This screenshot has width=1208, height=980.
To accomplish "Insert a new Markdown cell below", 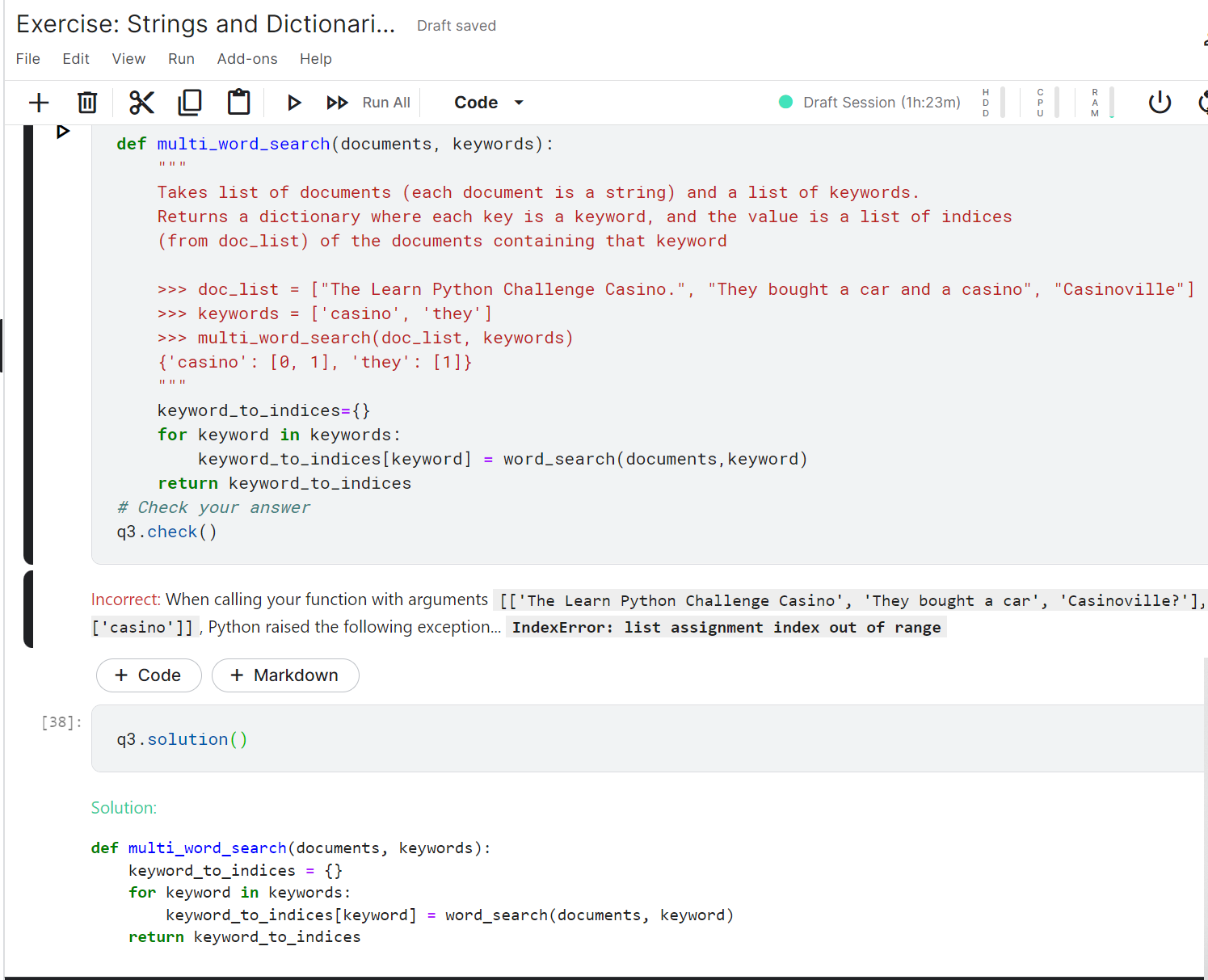I will pos(285,675).
